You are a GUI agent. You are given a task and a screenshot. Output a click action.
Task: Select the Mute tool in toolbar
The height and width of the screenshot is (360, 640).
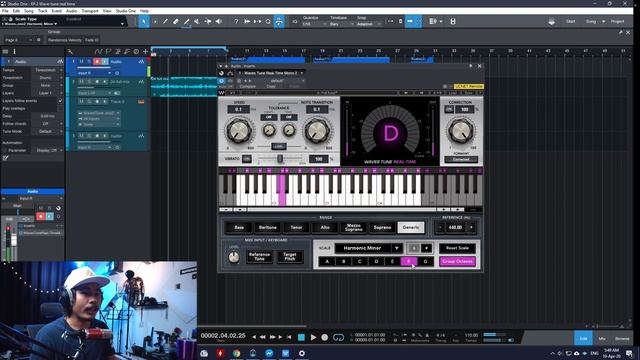[197, 21]
